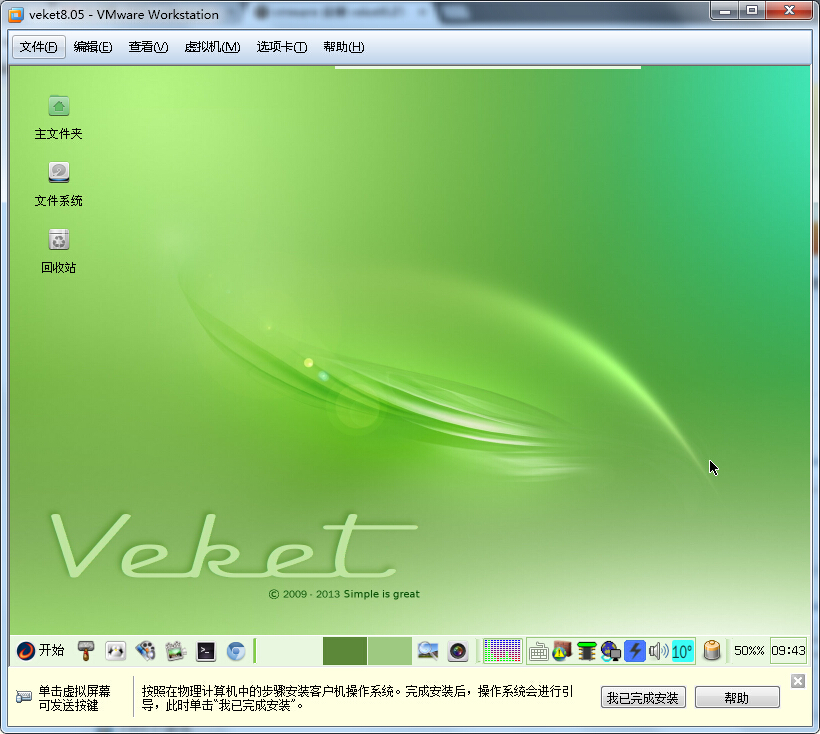Open the 编辑(E) menu
The width and height of the screenshot is (820, 734).
click(x=93, y=47)
